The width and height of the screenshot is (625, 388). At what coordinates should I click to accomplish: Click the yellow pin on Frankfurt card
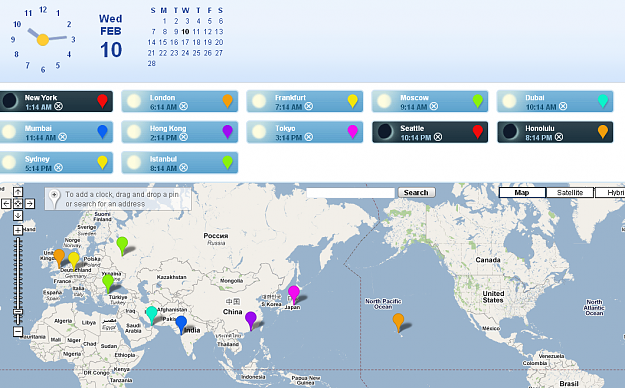pyautogui.click(x=353, y=101)
